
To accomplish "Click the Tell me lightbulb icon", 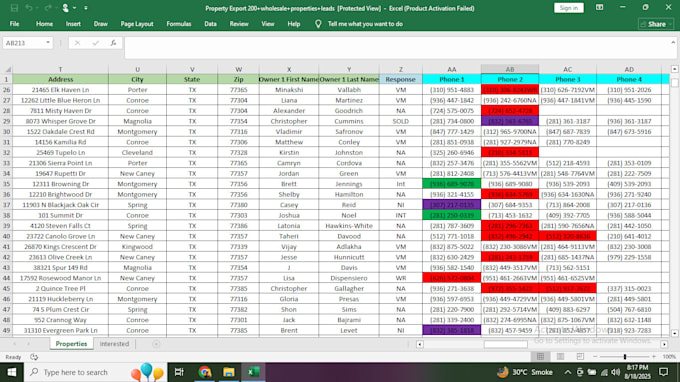I will click(x=318, y=24).
